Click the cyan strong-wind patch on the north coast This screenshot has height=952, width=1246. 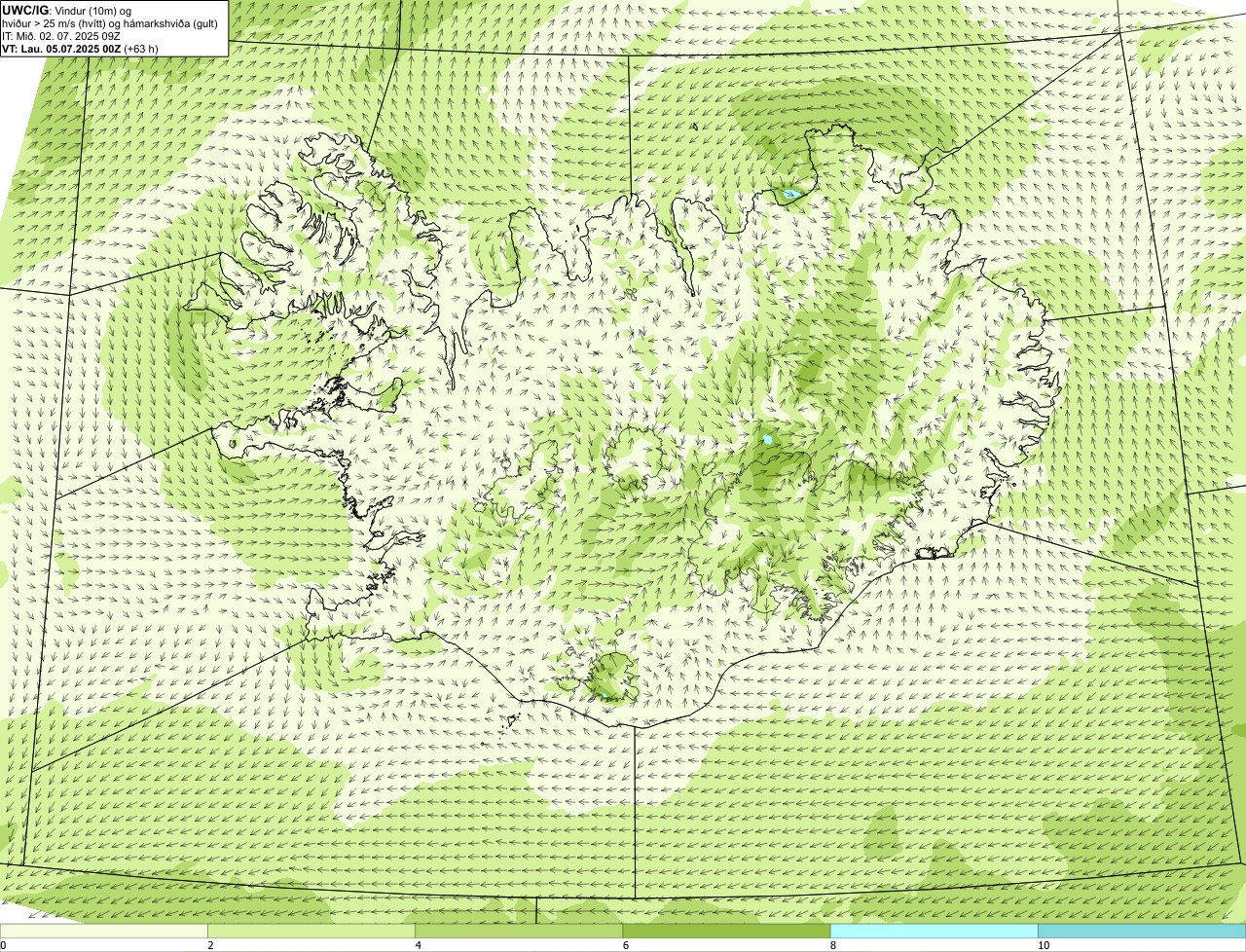coord(792,195)
